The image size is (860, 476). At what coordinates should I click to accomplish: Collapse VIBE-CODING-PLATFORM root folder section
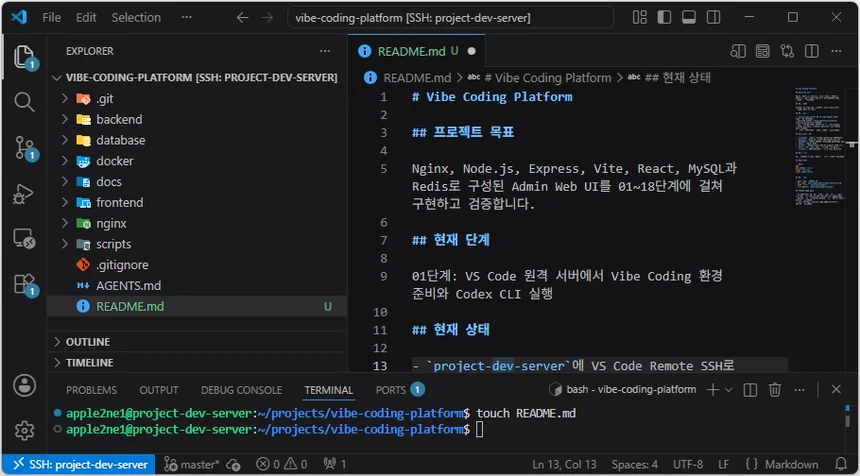point(197,78)
